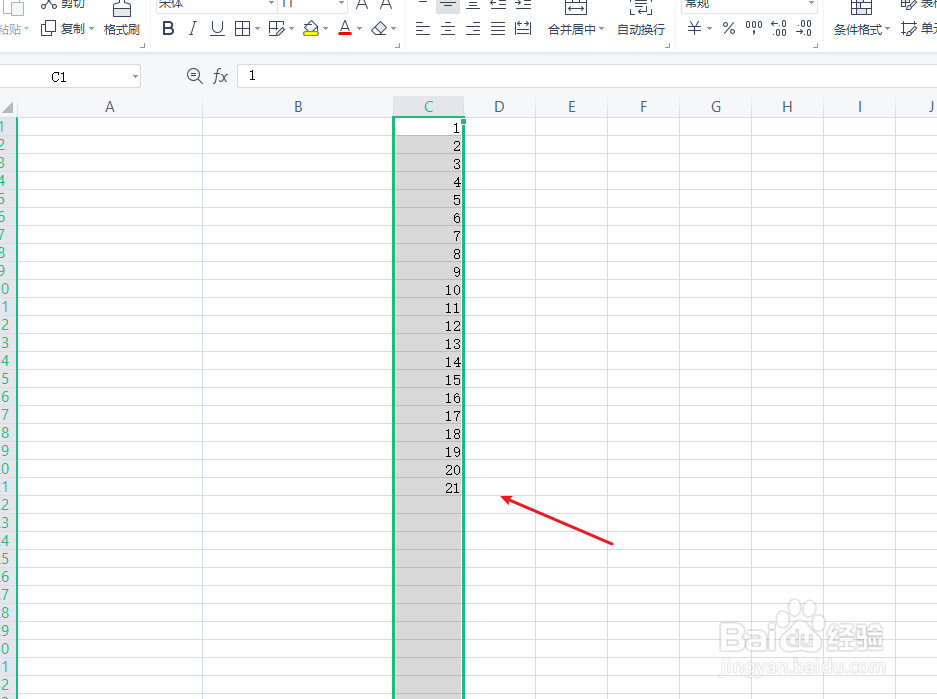The width and height of the screenshot is (937, 699).
Task: Click cell containing 21 in column C
Action: tap(428, 487)
